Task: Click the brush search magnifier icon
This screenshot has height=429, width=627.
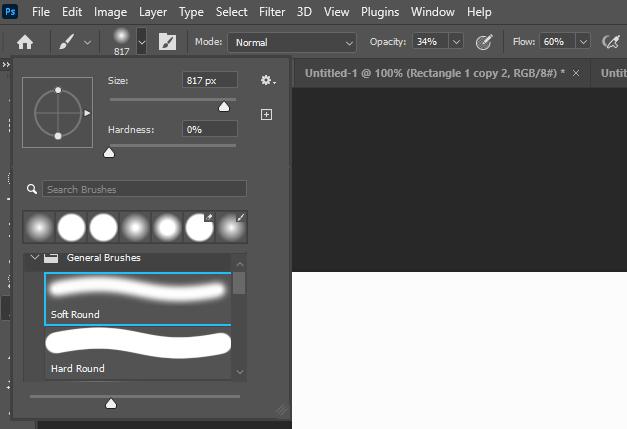Action: pyautogui.click(x=32, y=189)
